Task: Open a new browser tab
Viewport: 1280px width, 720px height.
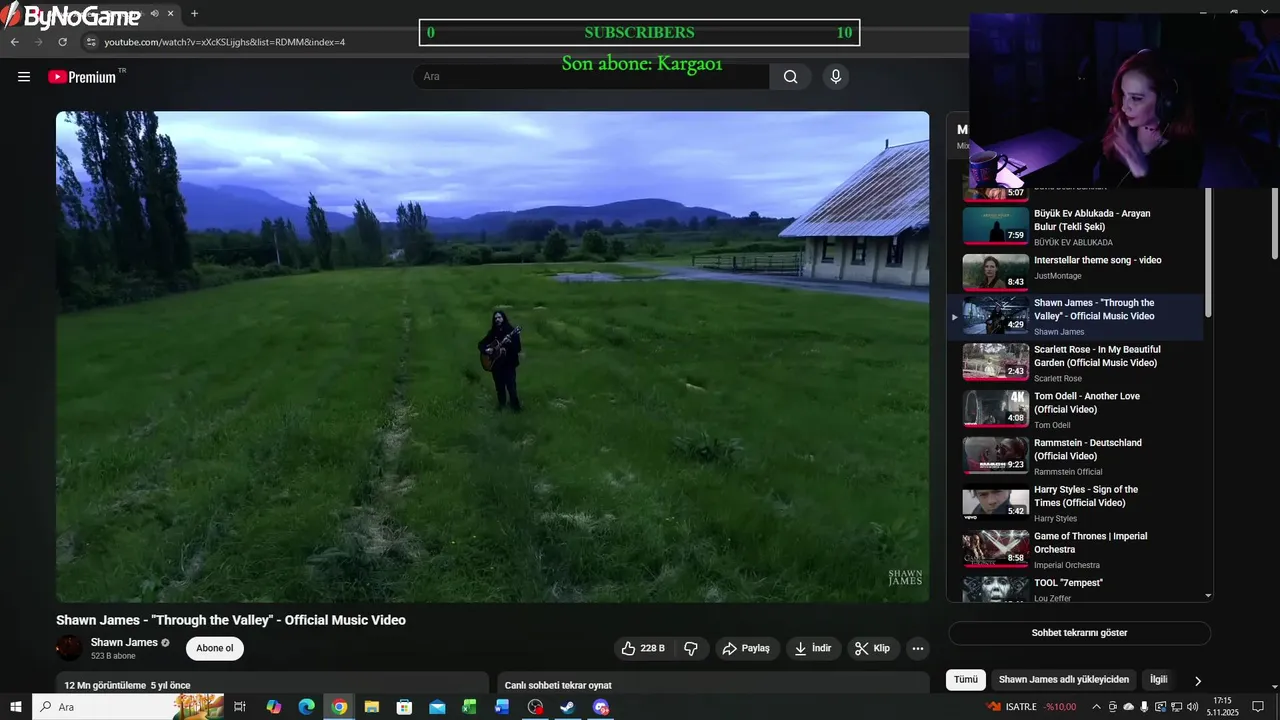Action: [194, 14]
